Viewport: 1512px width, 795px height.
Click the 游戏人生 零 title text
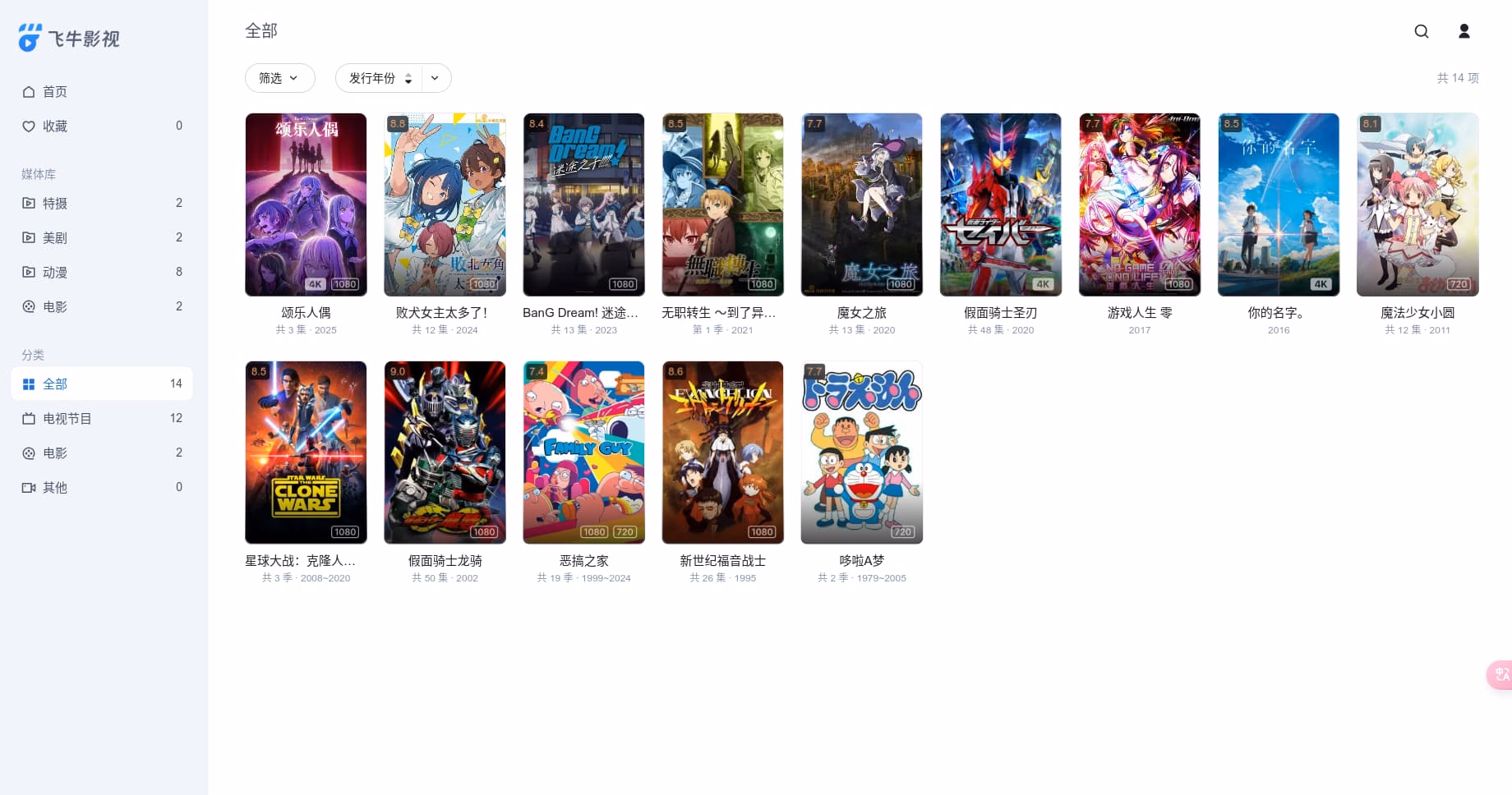[1139, 313]
